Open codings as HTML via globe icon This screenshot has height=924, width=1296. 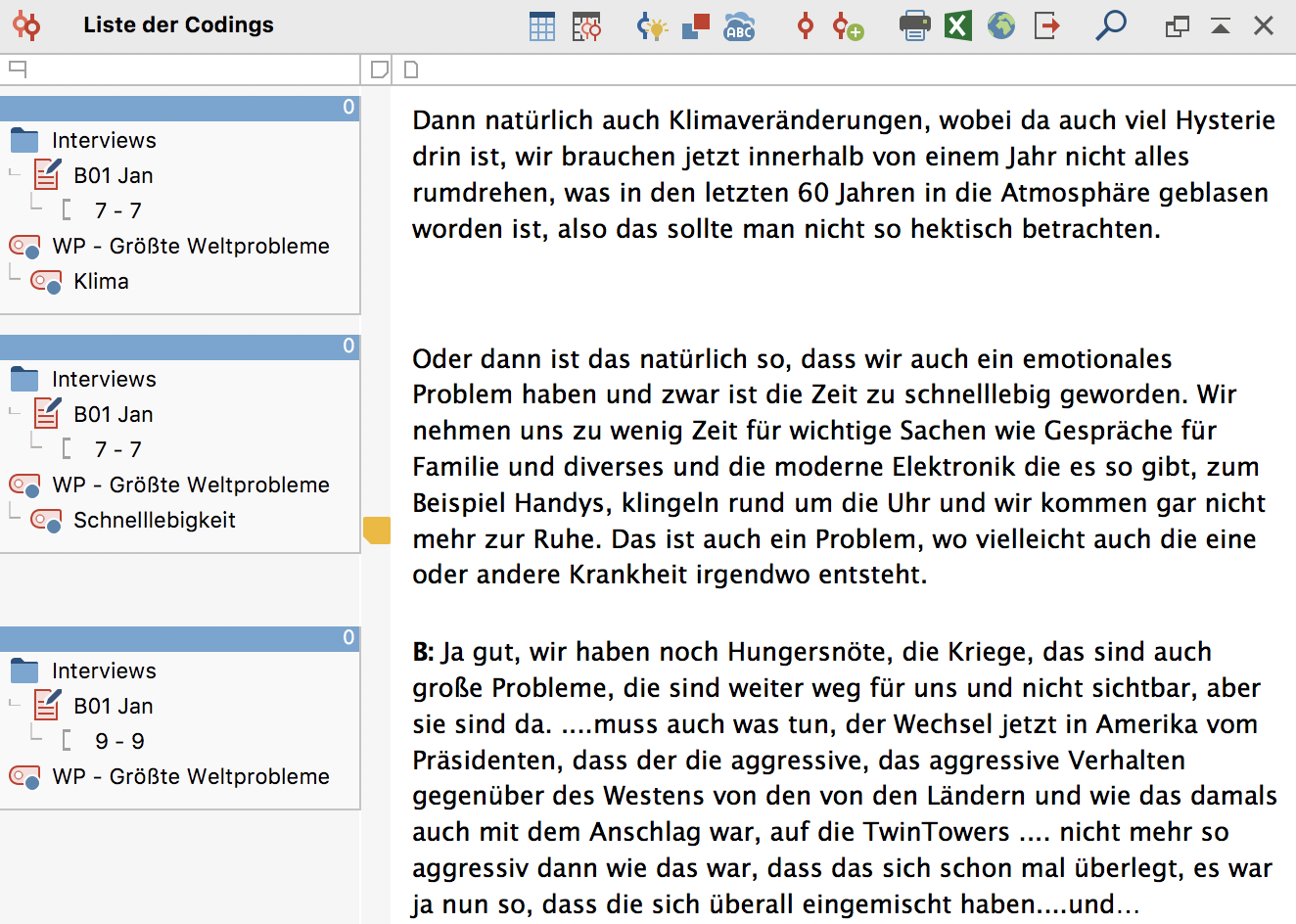(x=1000, y=26)
